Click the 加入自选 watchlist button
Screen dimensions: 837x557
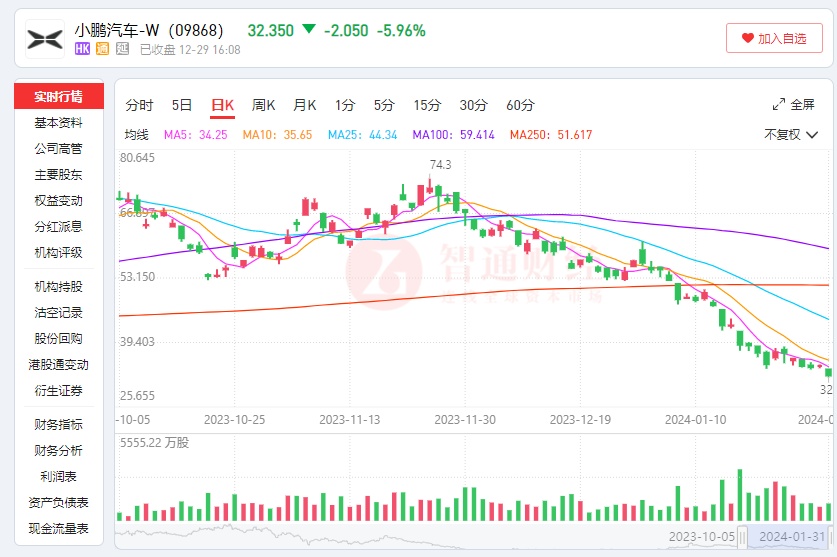point(774,38)
